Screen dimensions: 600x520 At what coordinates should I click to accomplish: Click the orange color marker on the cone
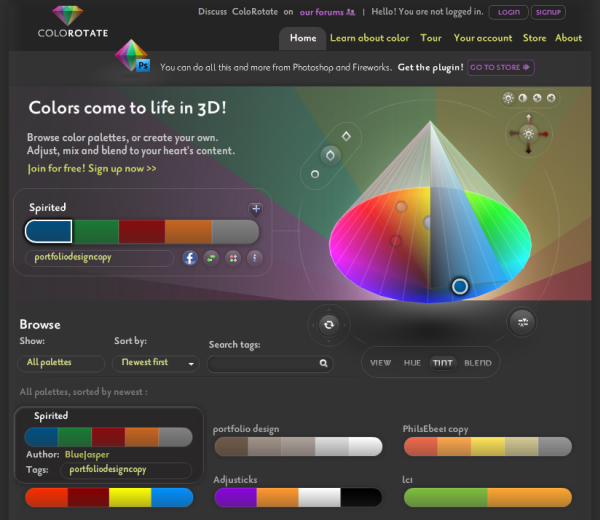(401, 207)
